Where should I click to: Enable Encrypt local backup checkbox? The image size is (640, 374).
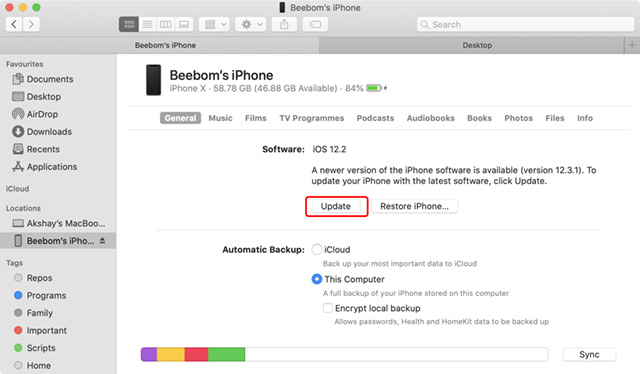pyautogui.click(x=328, y=308)
